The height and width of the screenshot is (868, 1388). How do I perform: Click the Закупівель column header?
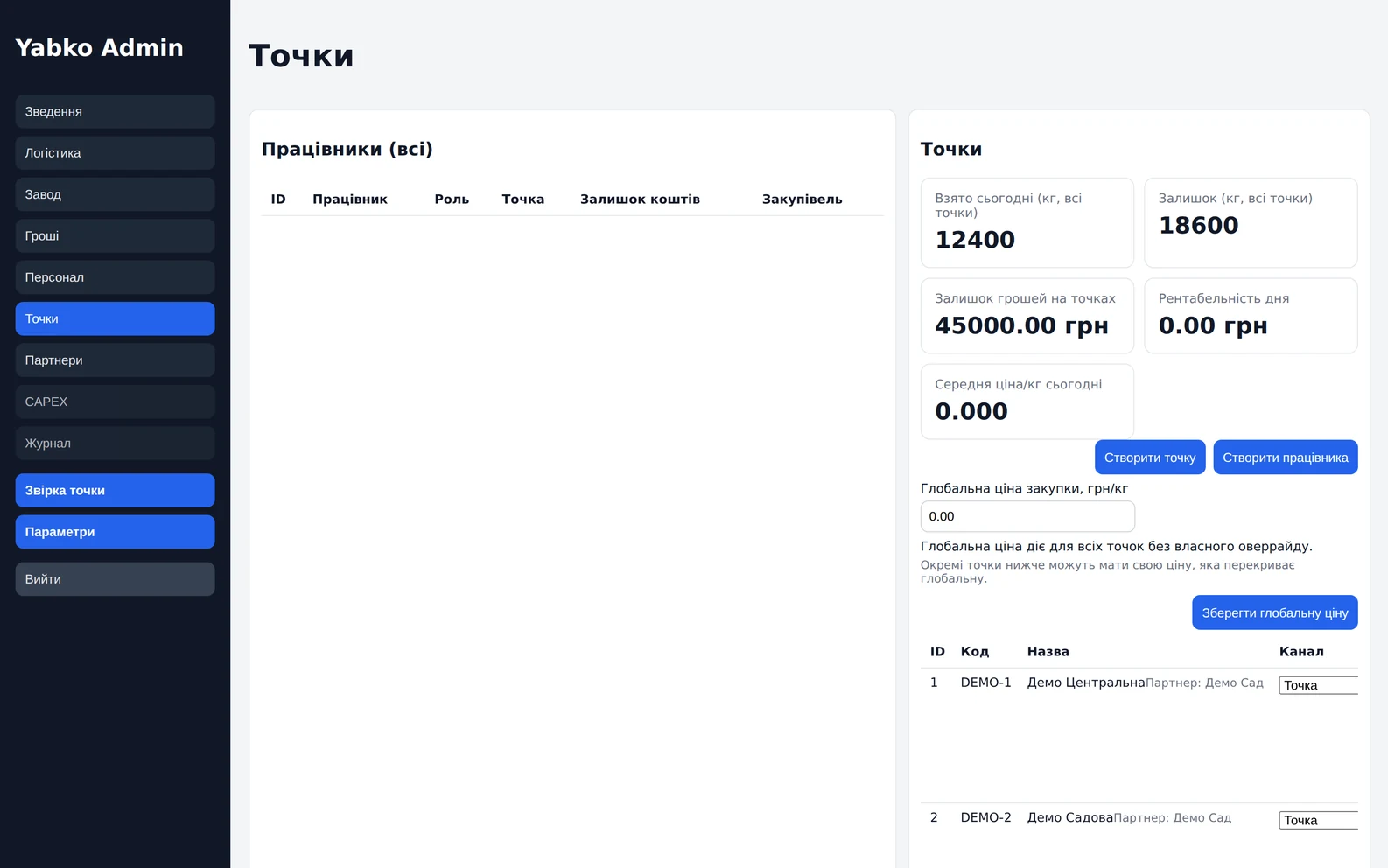click(x=802, y=199)
